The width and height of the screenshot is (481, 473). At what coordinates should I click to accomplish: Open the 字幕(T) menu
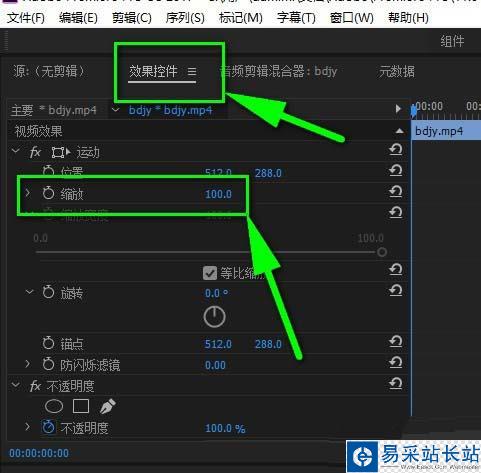296,18
